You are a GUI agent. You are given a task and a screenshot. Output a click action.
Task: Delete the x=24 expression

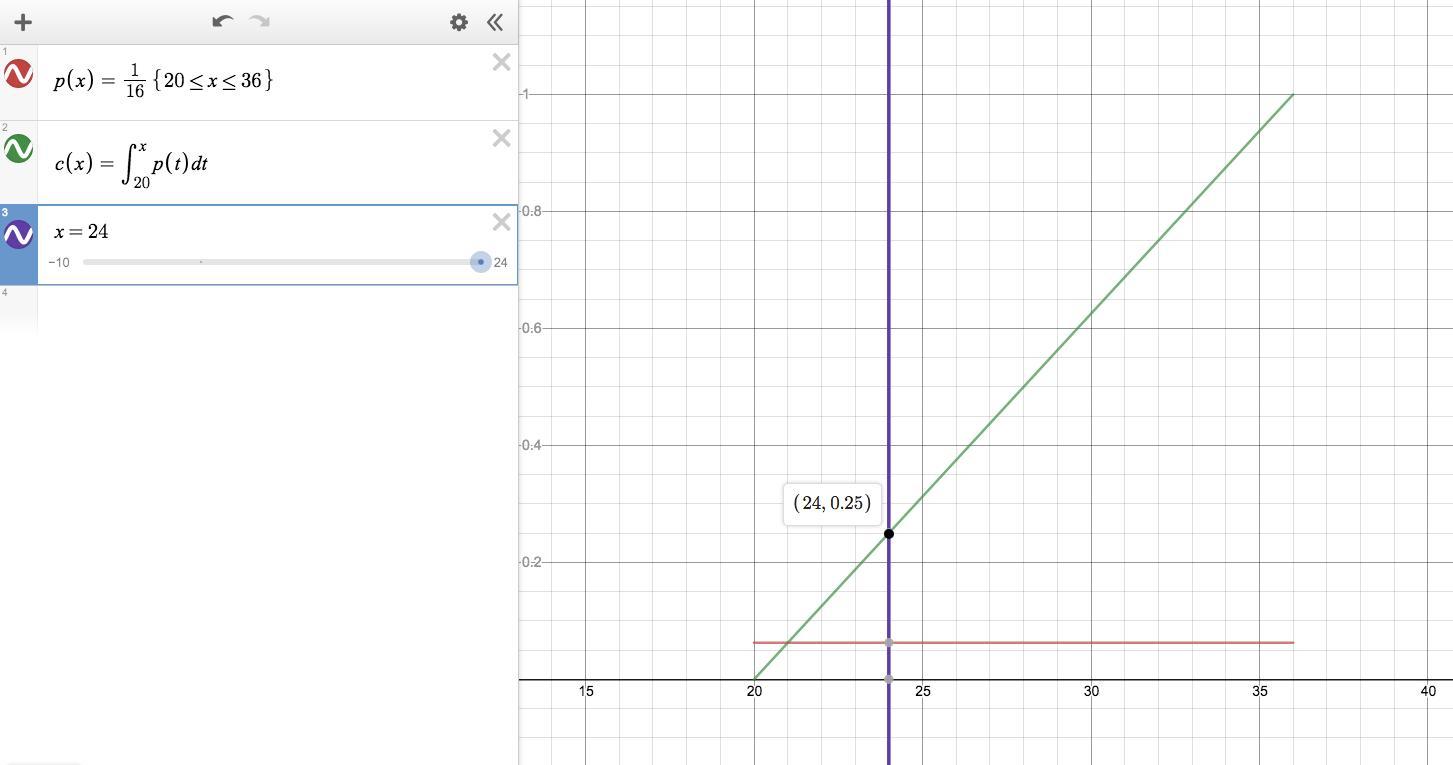tap(502, 222)
